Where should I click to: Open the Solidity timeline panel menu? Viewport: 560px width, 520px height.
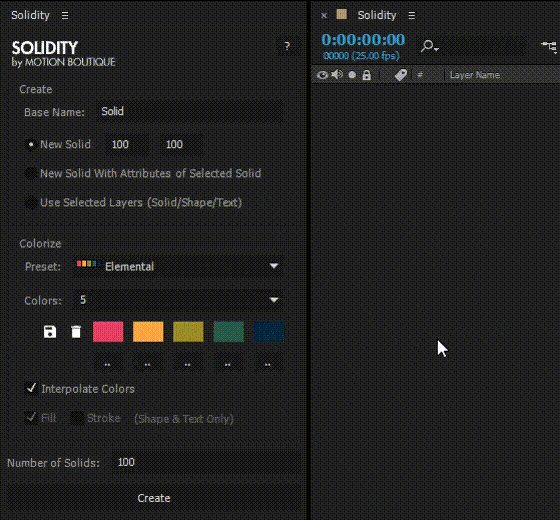pos(411,15)
